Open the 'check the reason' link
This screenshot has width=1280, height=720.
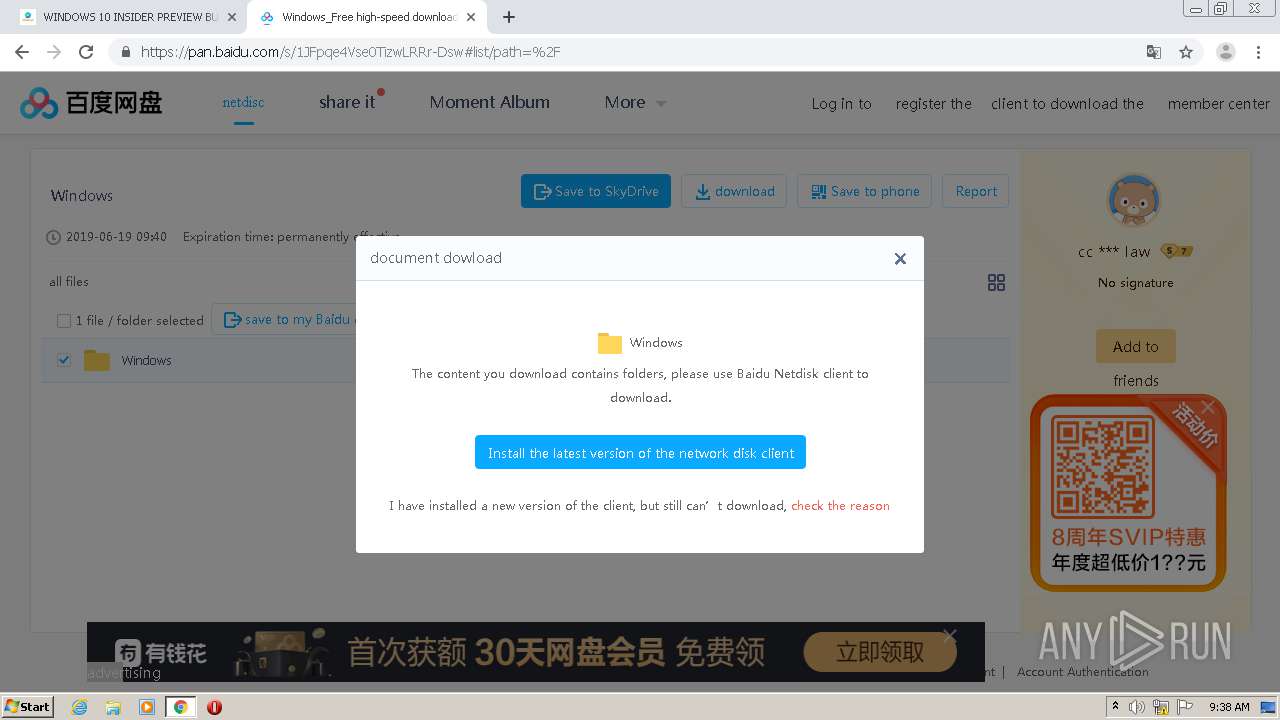[840, 506]
